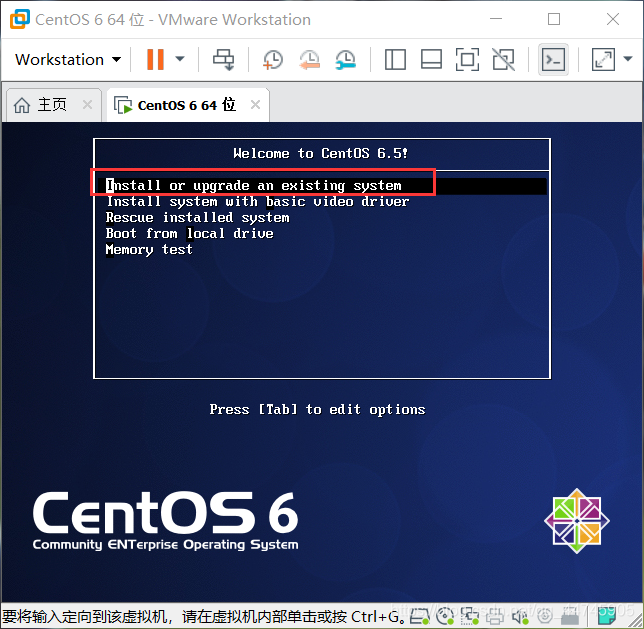Click the Welcome to CentOS 6.5! title

tap(320, 154)
